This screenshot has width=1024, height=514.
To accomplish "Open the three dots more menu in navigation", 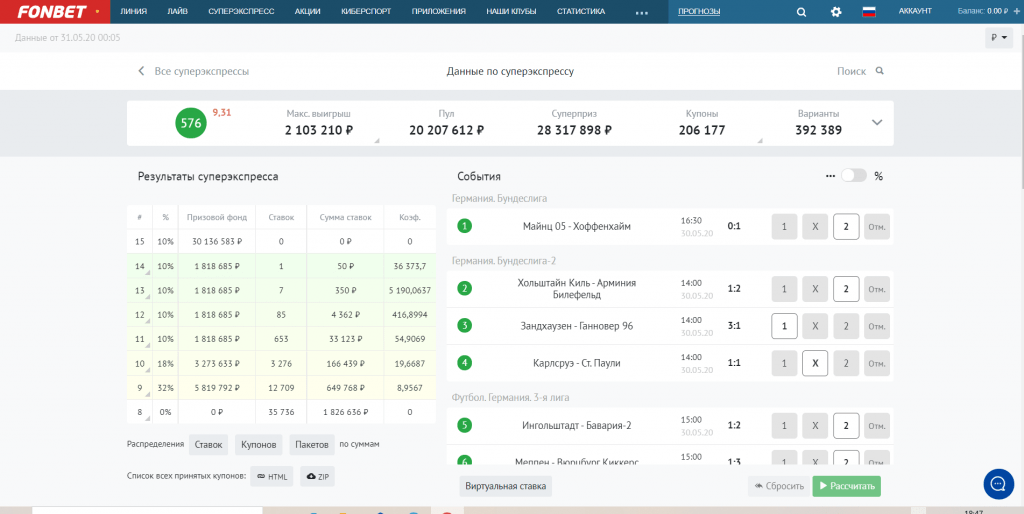I will [x=641, y=12].
